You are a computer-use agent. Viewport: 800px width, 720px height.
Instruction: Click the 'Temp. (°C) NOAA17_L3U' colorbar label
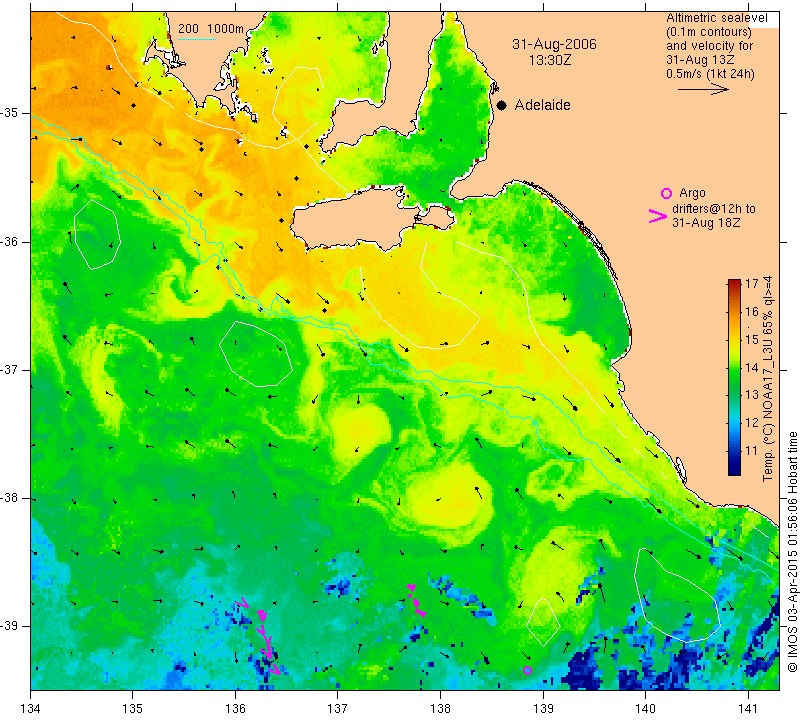(x=767, y=379)
